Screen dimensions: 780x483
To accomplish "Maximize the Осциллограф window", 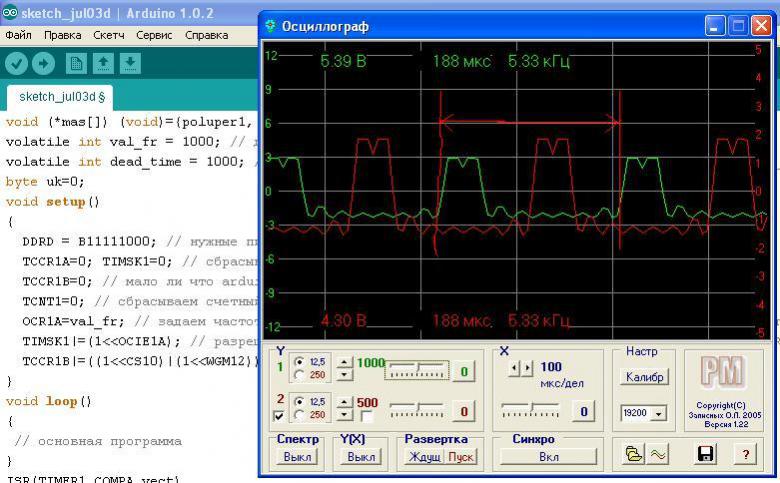I will pos(738,26).
